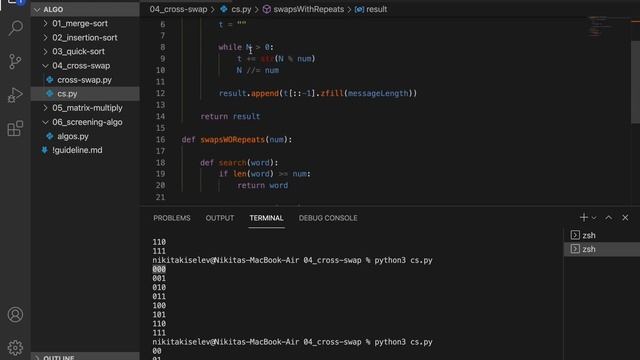Click 'while' keyword on line 8

(230, 47)
